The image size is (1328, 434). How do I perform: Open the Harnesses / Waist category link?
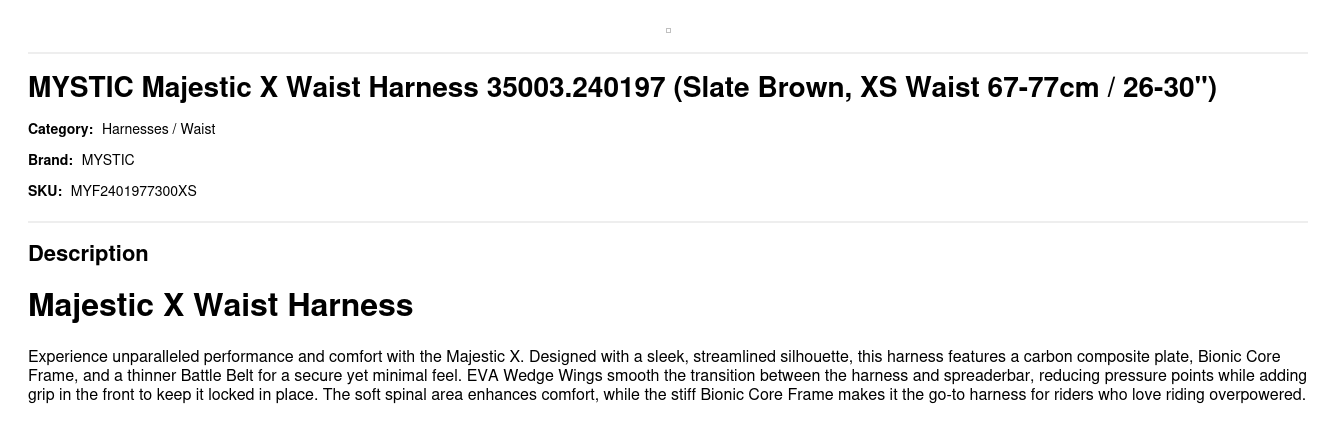pos(158,129)
